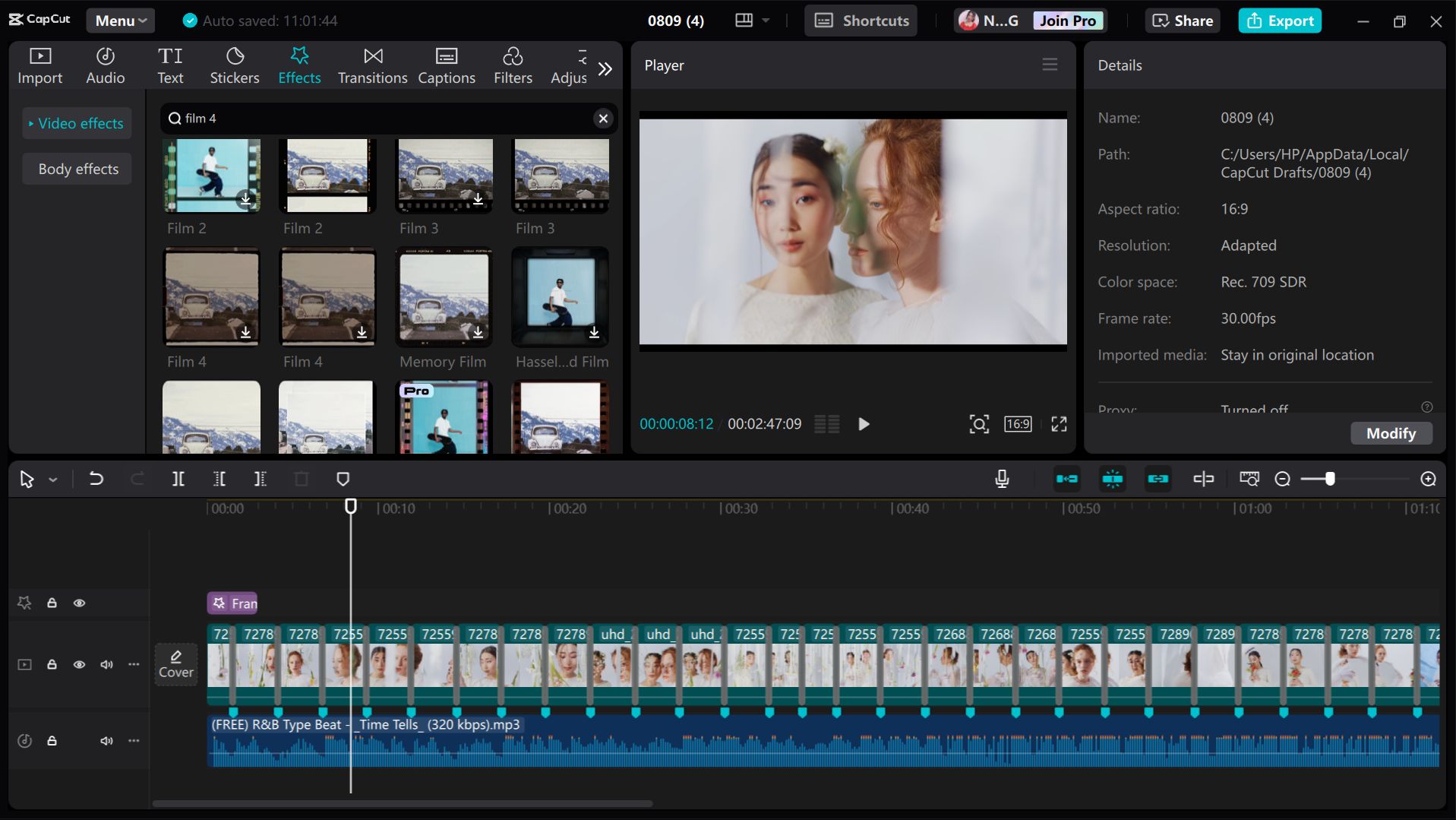Go to the Stickers tab
This screenshot has height=820, width=1456.
(x=235, y=65)
